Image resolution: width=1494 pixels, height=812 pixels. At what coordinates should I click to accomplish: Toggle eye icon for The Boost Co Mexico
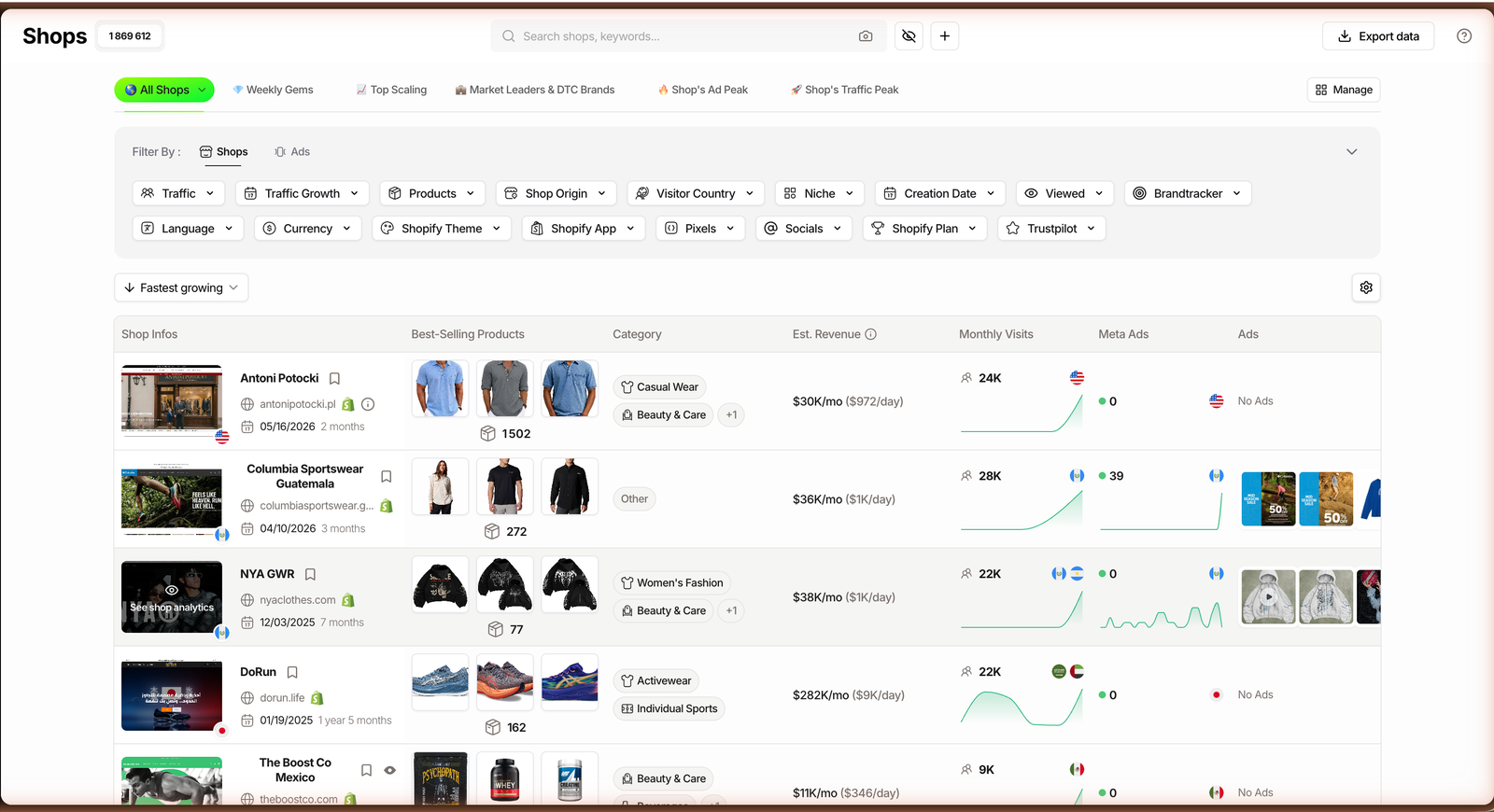pyautogui.click(x=390, y=771)
